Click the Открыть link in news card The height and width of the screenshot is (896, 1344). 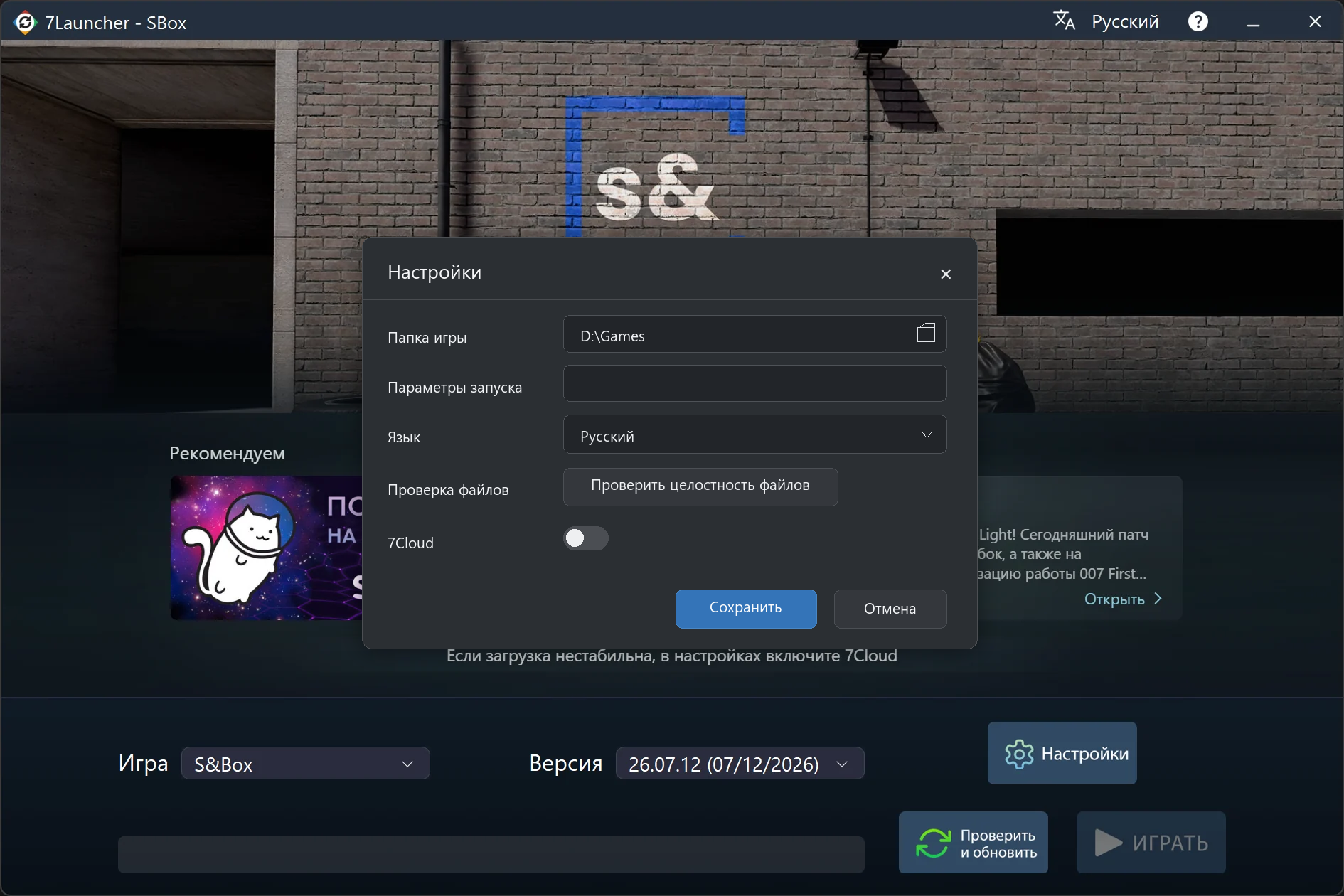pyautogui.click(x=1123, y=599)
